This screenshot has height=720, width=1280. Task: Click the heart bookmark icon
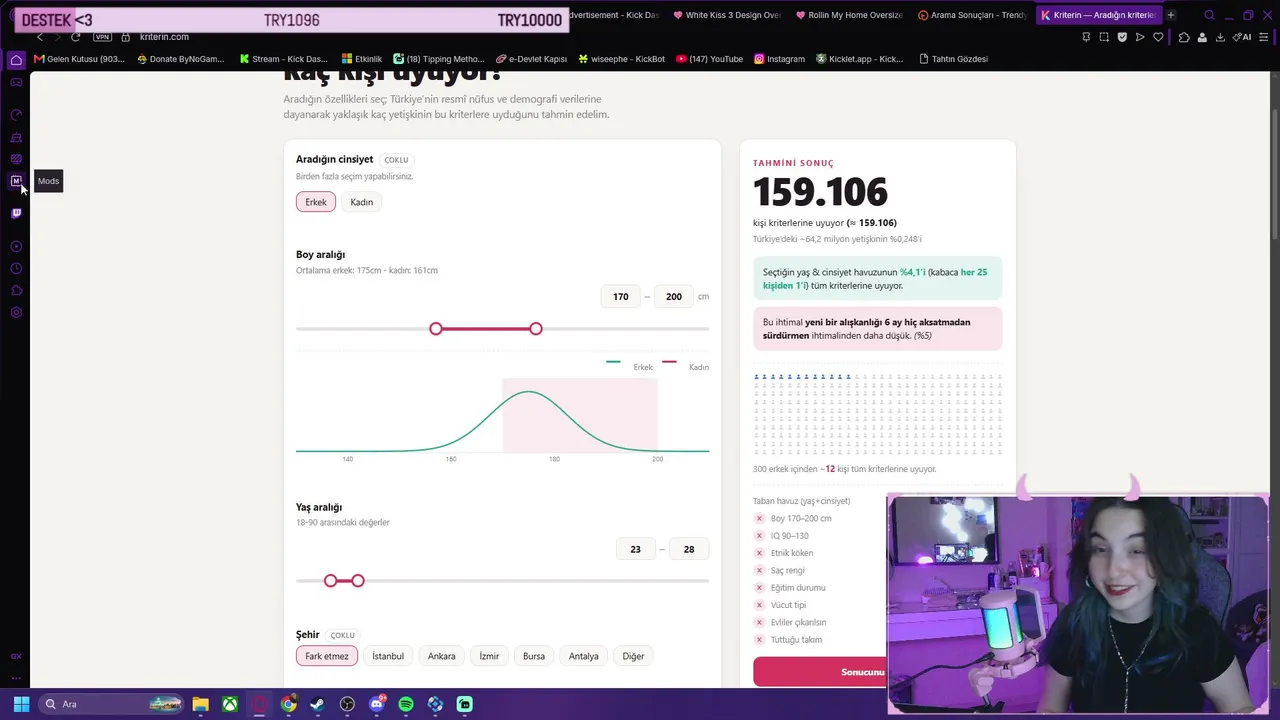click(x=1158, y=37)
